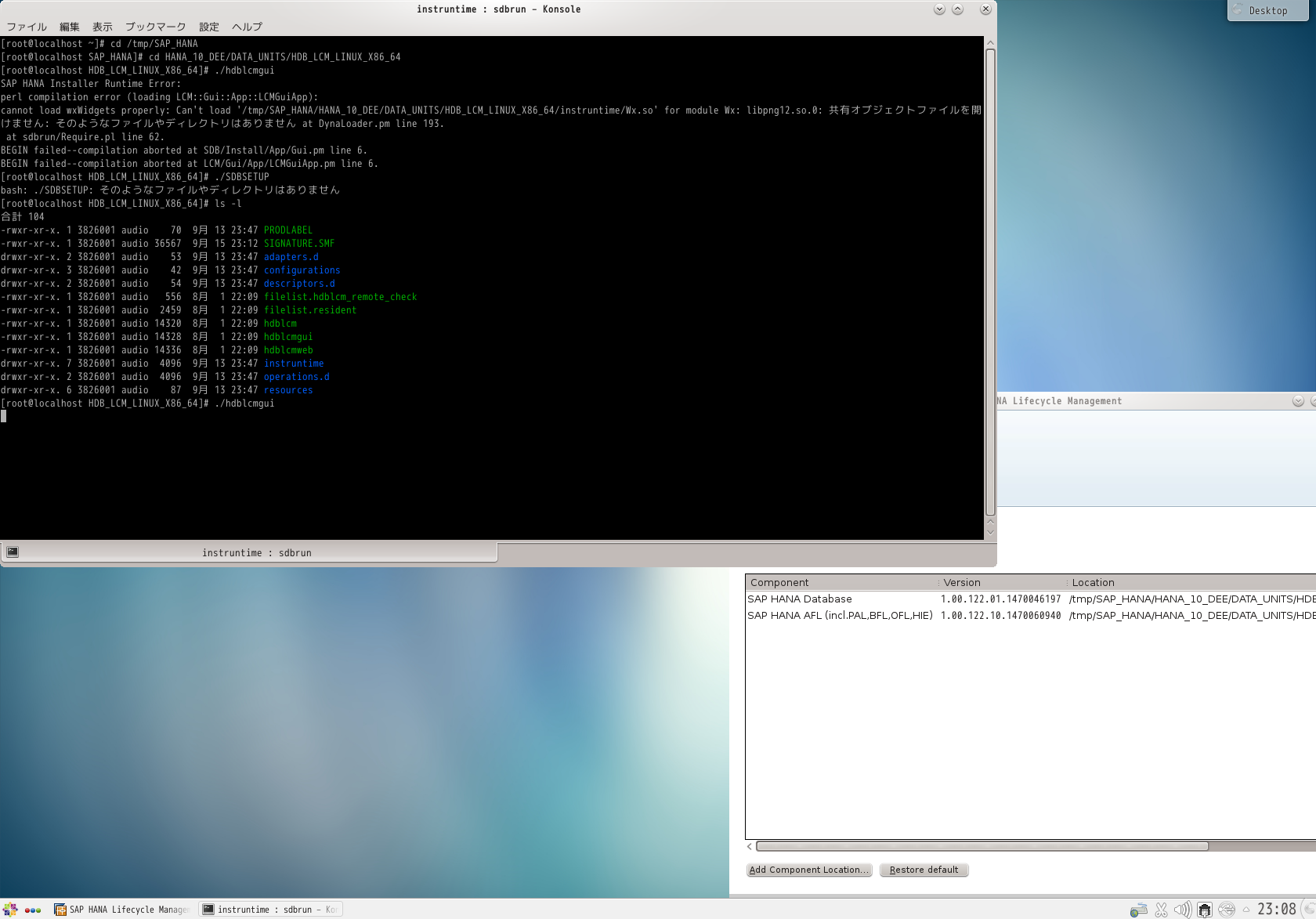
Task: Click version 1.00.122.01.1470046197 cell
Action: click(1000, 599)
